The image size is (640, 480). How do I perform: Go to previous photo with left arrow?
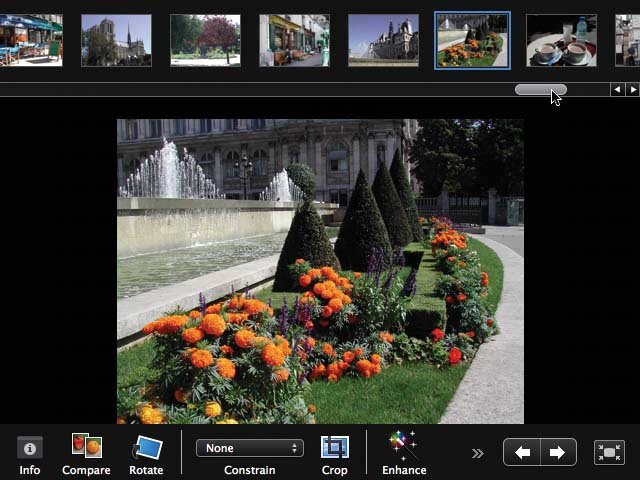point(522,452)
